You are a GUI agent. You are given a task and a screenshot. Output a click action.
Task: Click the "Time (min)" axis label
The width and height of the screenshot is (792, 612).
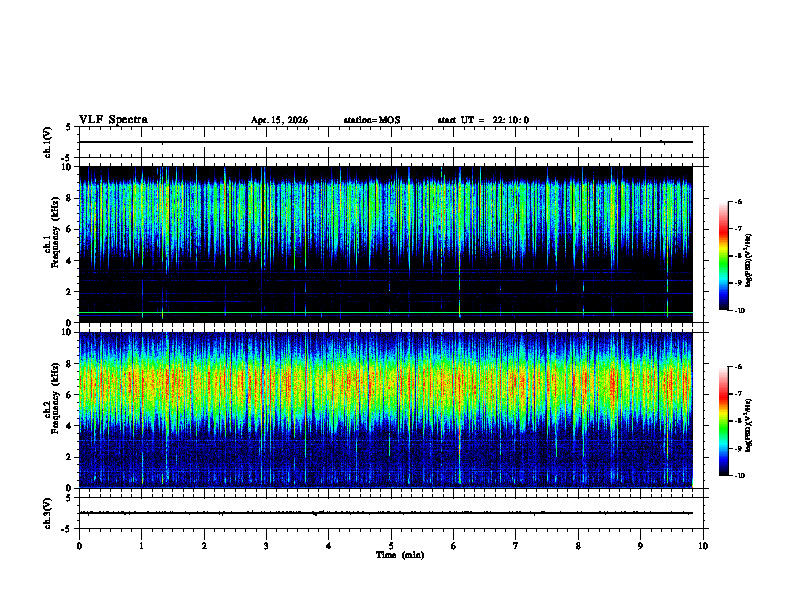tap(400, 555)
